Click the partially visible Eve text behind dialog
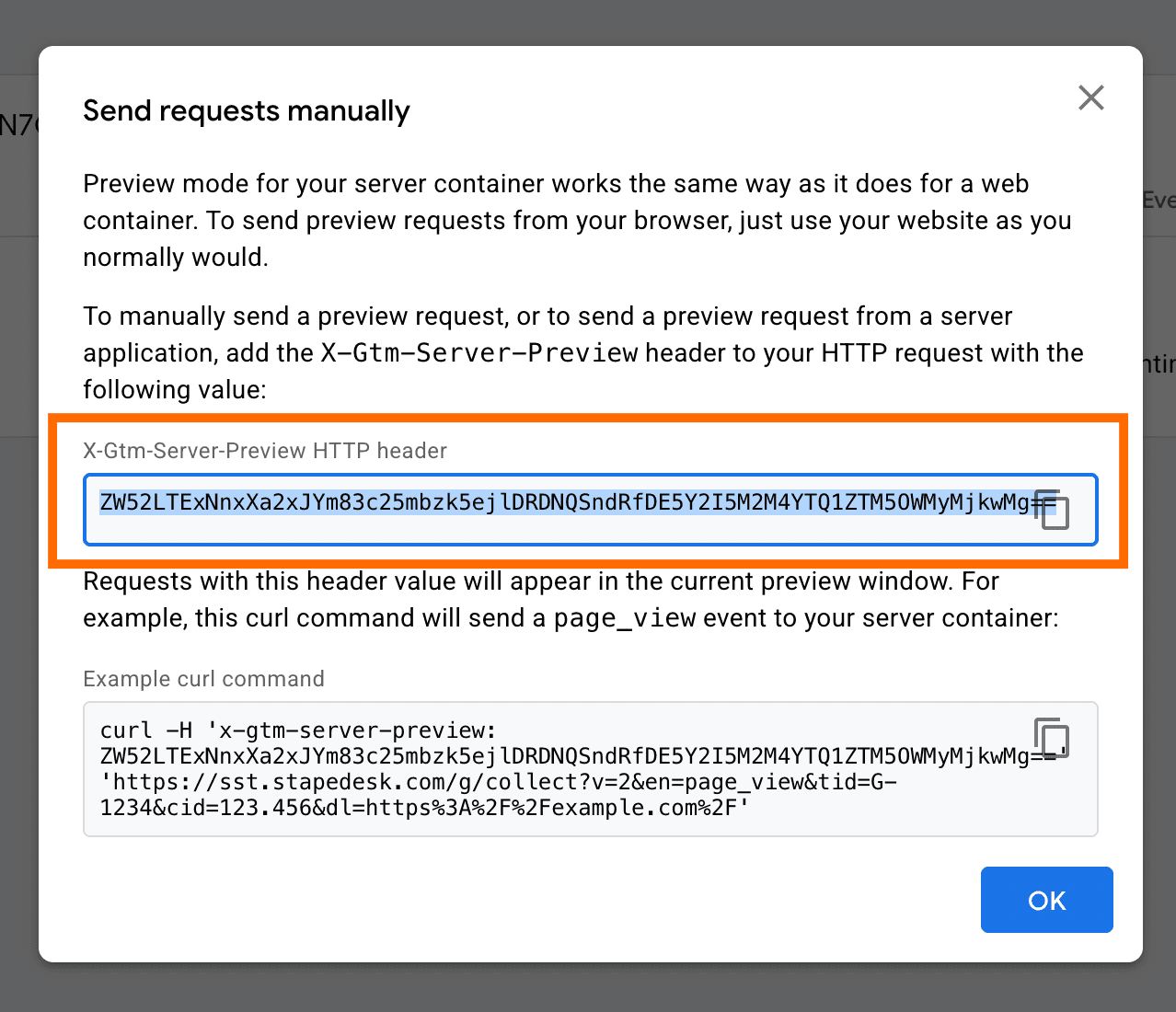 [1161, 199]
